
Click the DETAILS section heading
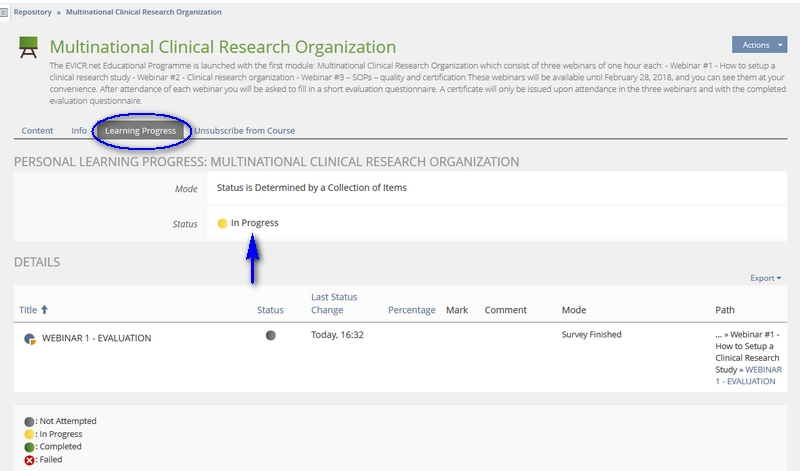click(x=37, y=262)
